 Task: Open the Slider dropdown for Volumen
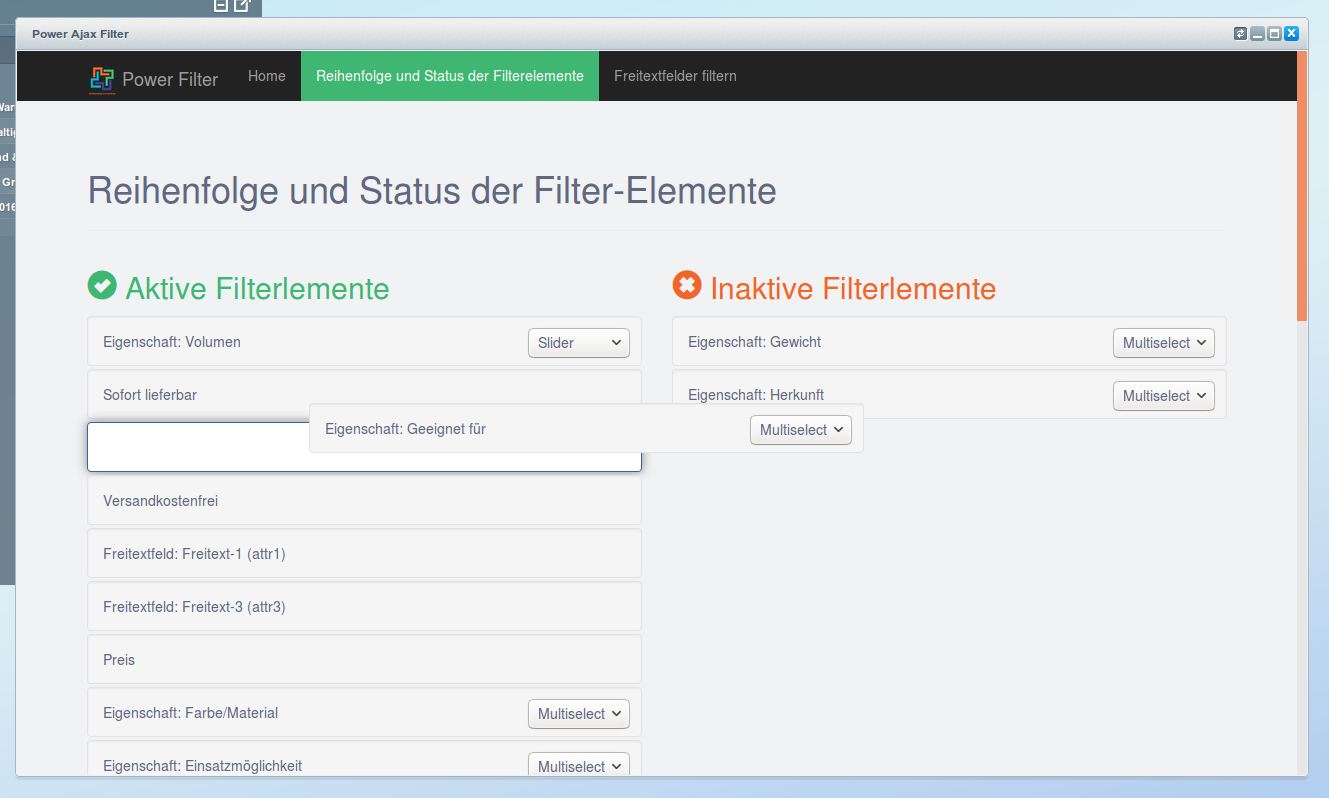coord(579,343)
